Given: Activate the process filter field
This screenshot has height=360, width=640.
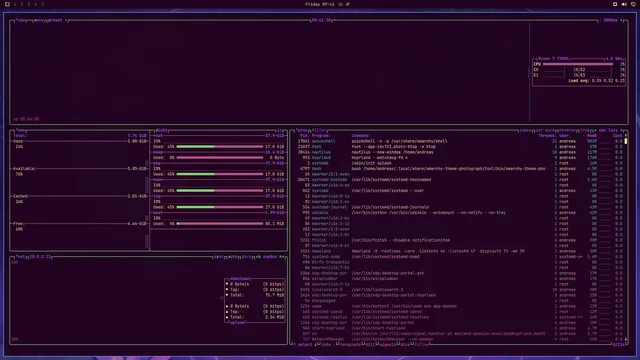Looking at the screenshot, I should [x=319, y=131].
